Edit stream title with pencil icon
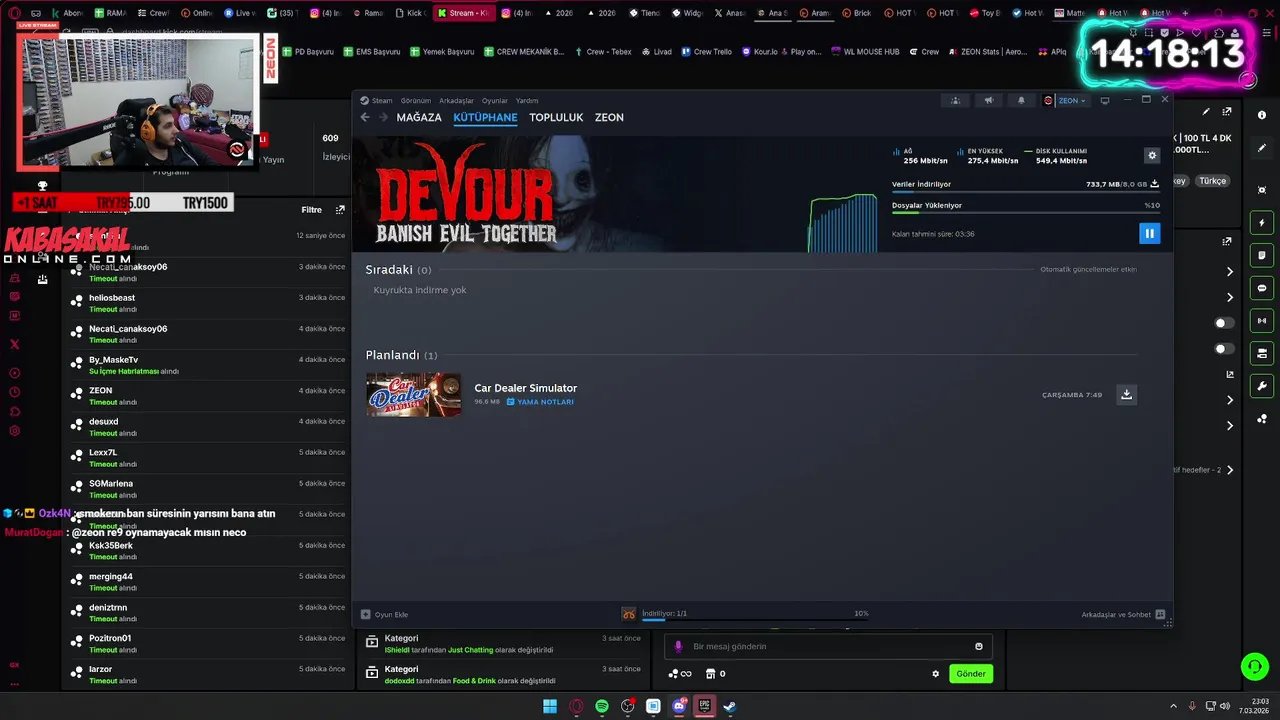The height and width of the screenshot is (720, 1280). (1206, 112)
